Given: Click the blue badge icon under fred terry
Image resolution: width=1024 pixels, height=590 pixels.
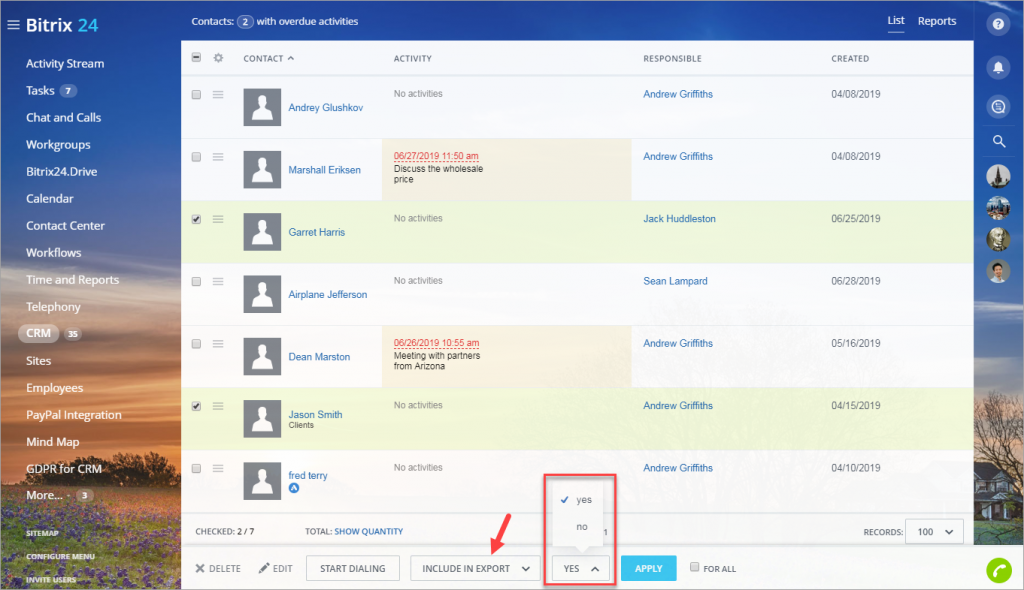Looking at the screenshot, I should point(294,488).
